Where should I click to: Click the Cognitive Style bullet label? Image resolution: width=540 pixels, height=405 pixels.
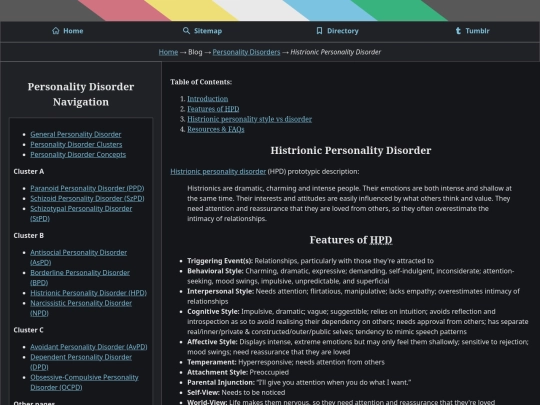[213, 311]
